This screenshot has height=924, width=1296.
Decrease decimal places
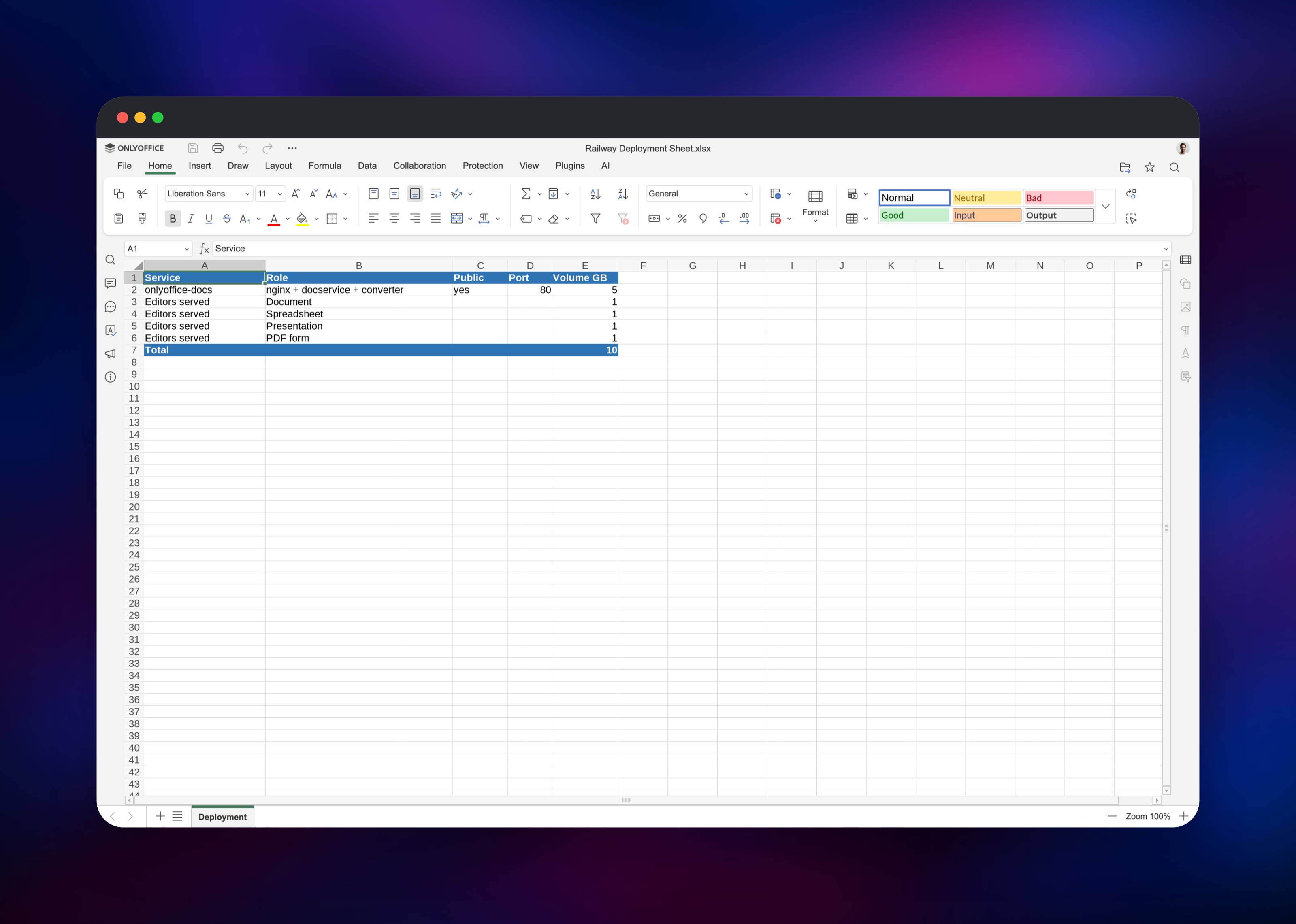click(724, 219)
